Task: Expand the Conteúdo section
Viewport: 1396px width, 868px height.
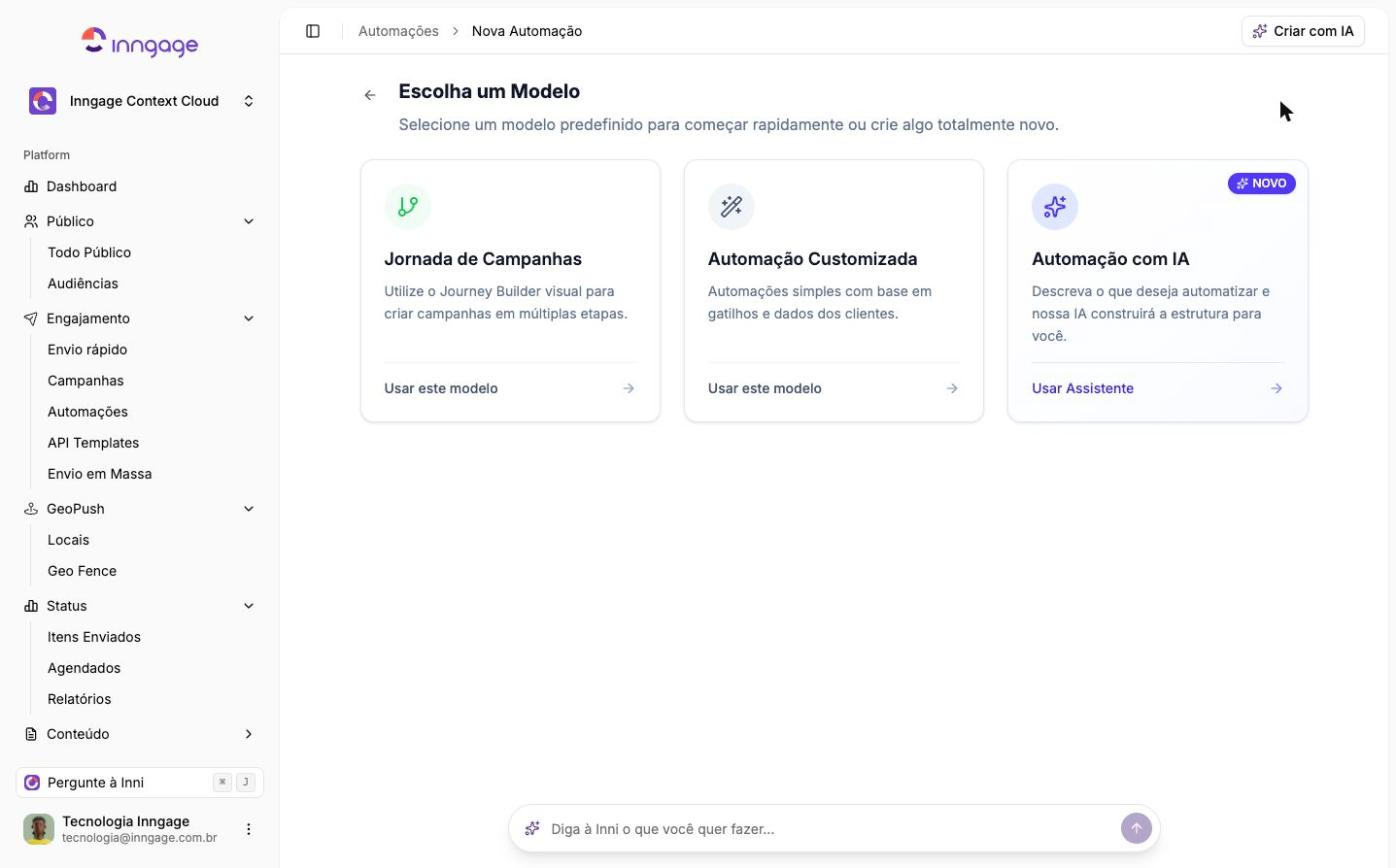Action: click(249, 734)
